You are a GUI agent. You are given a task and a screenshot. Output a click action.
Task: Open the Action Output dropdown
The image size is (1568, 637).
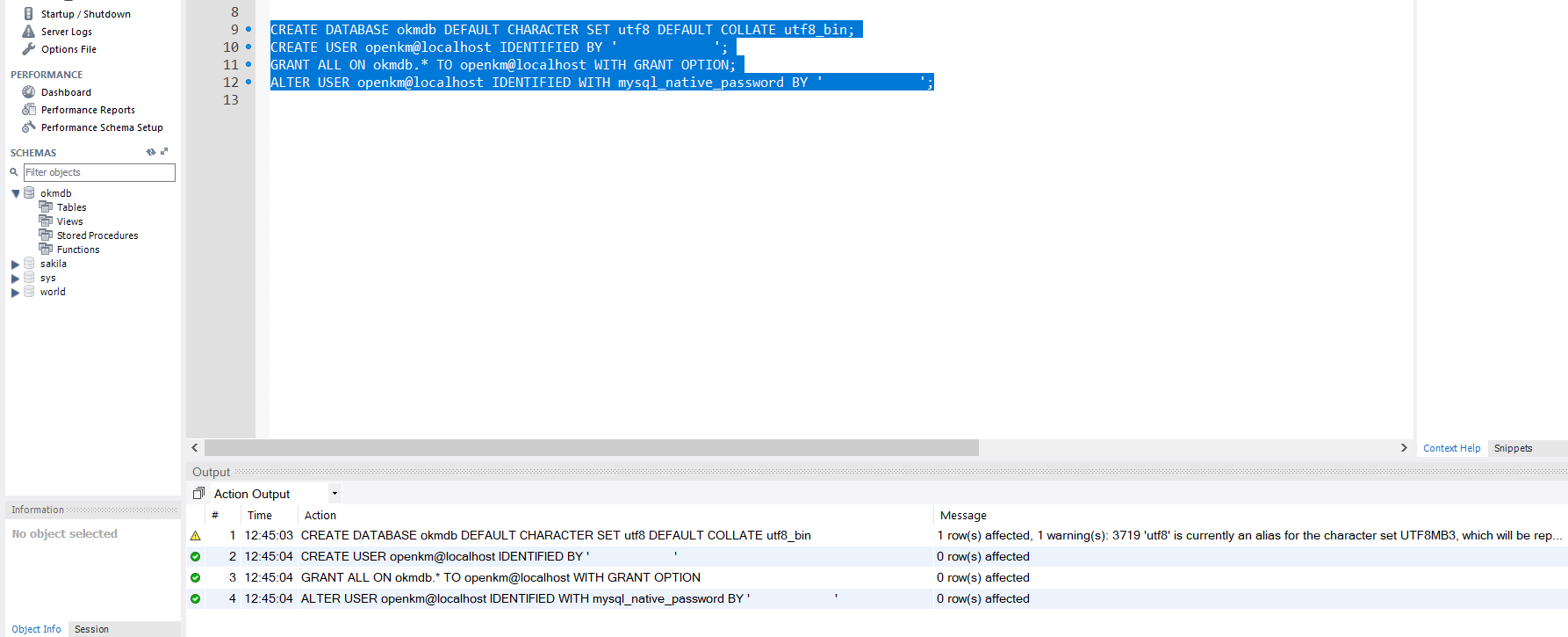click(x=334, y=494)
